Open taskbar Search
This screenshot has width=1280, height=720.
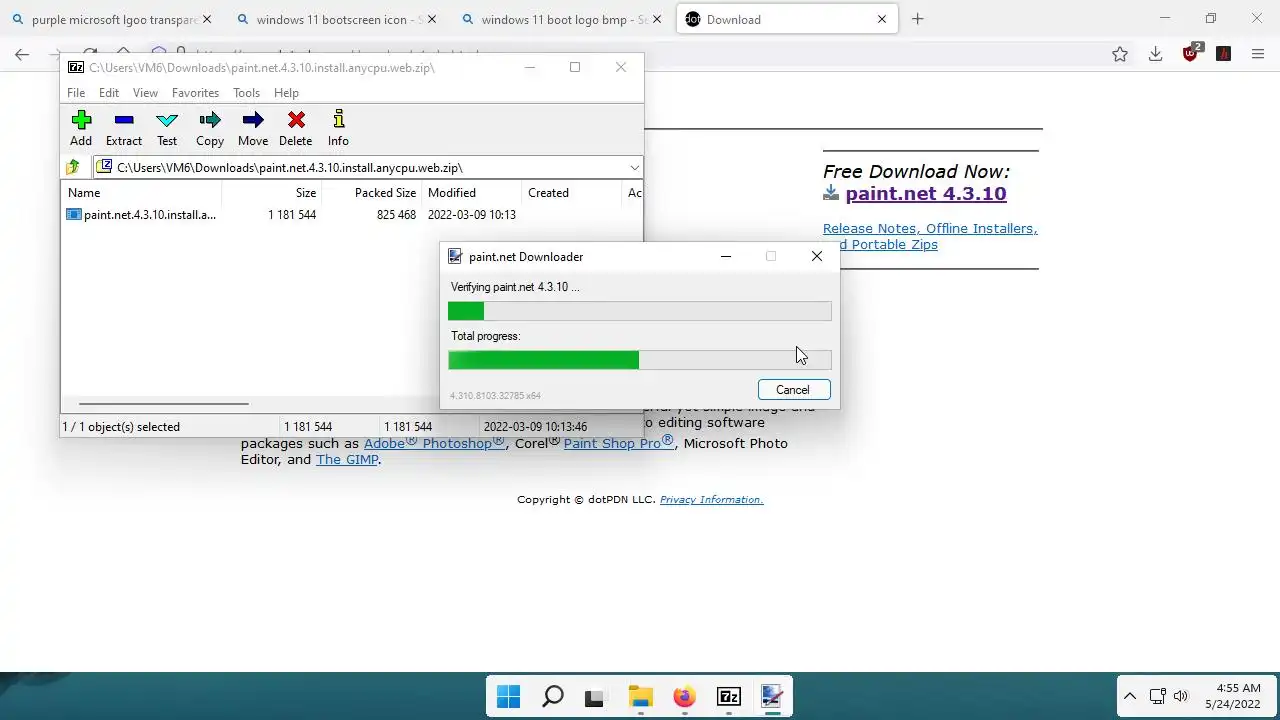[x=552, y=697]
